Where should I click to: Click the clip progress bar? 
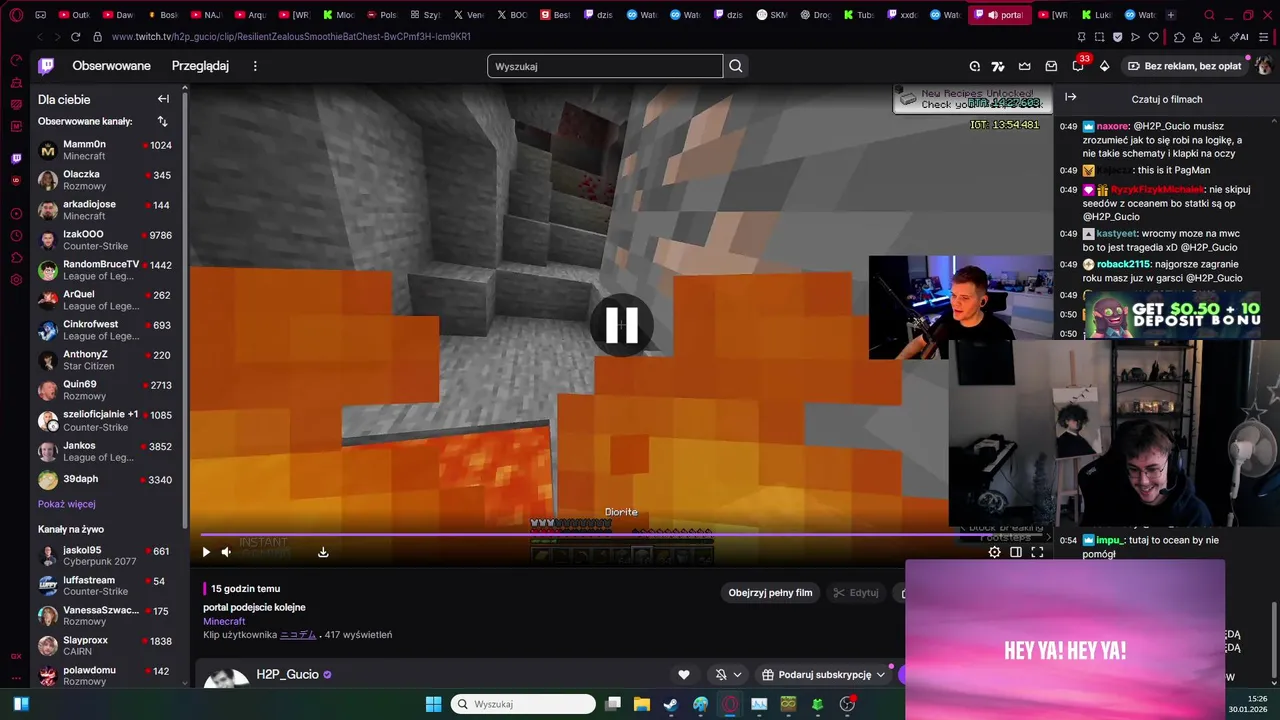point(622,535)
